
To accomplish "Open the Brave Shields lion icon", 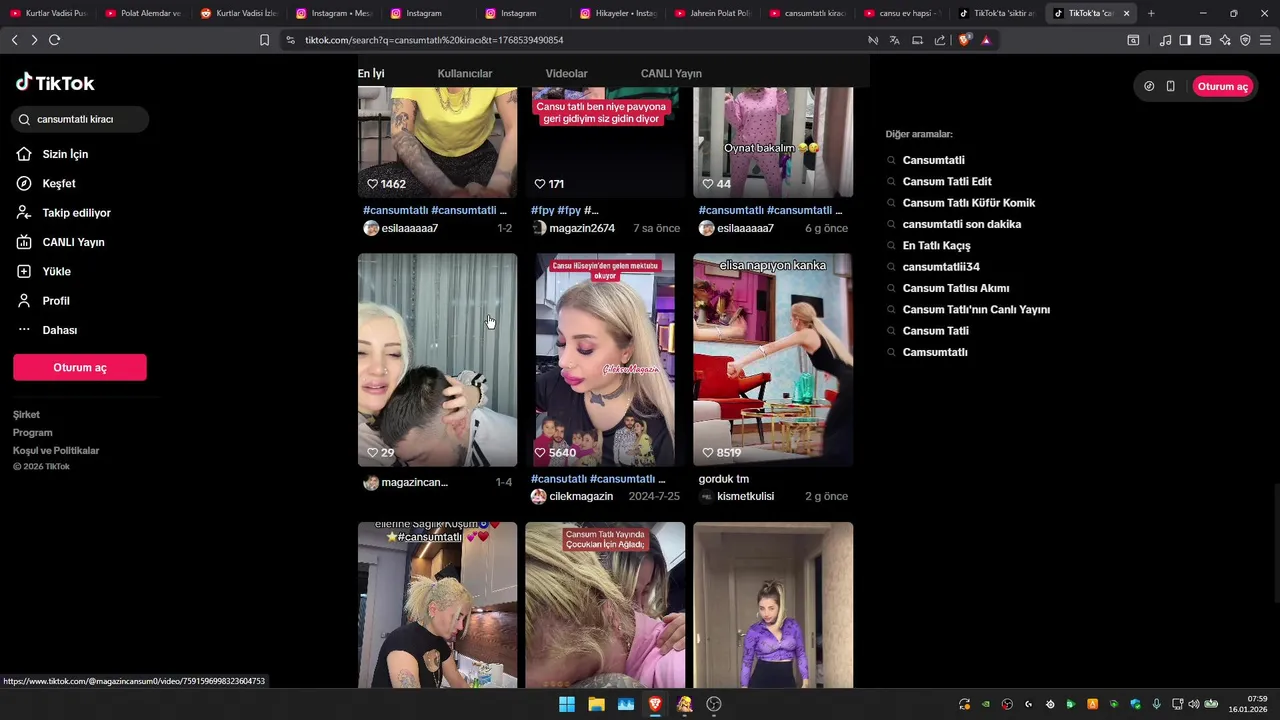I will pyautogui.click(x=964, y=40).
